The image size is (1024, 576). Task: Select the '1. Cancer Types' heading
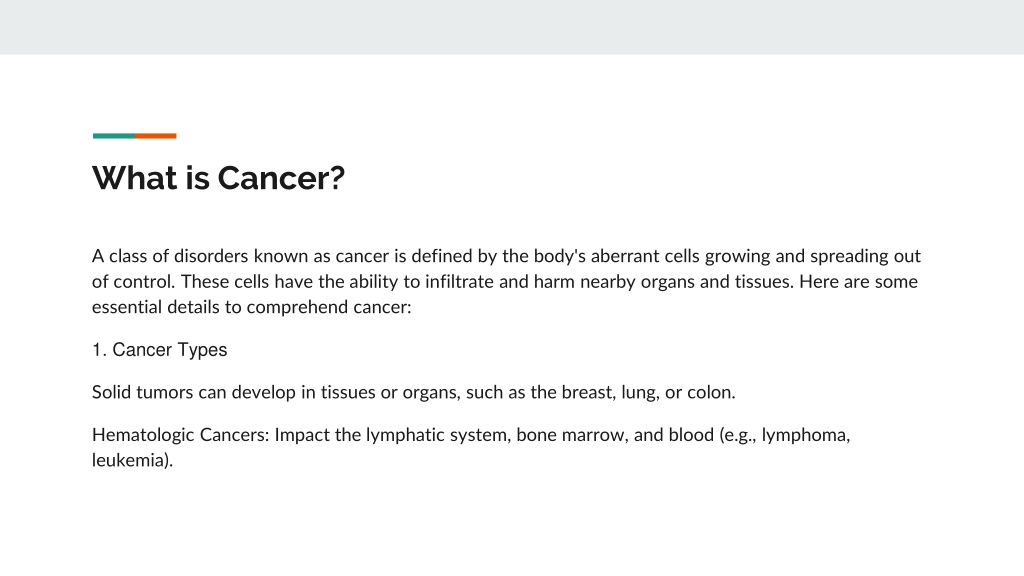click(159, 350)
